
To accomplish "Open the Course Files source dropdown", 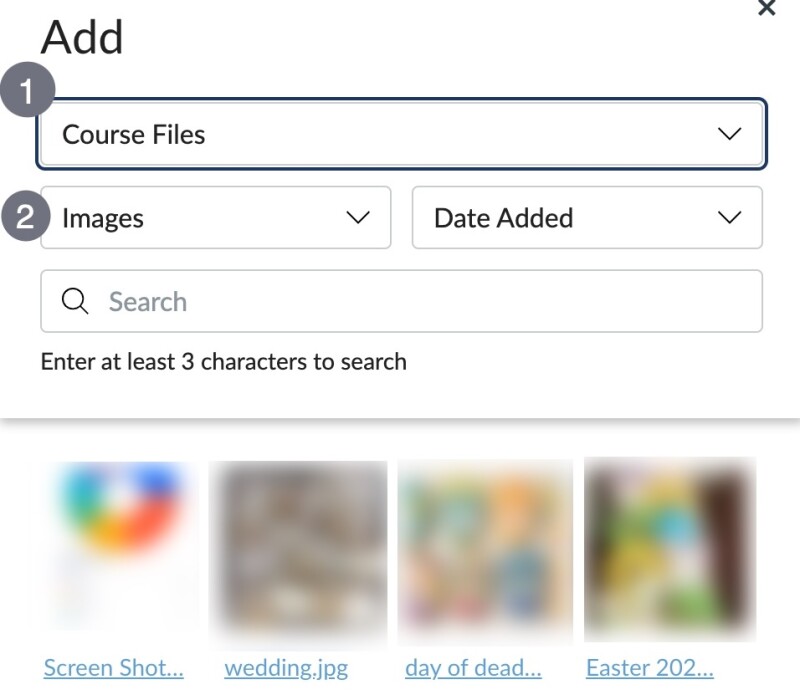I will [x=400, y=134].
